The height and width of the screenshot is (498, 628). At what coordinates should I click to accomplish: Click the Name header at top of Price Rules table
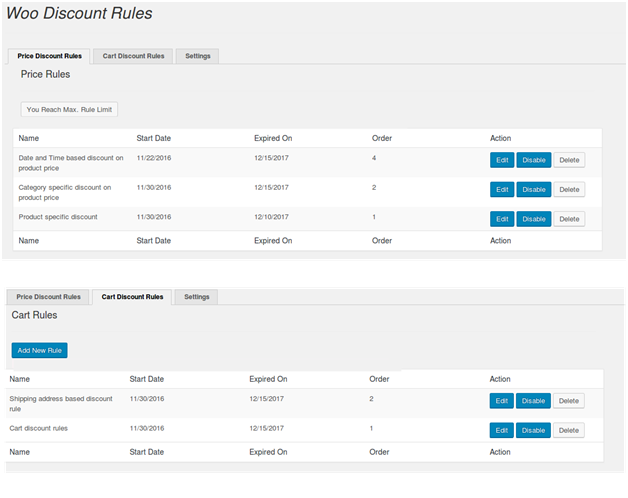point(28,138)
